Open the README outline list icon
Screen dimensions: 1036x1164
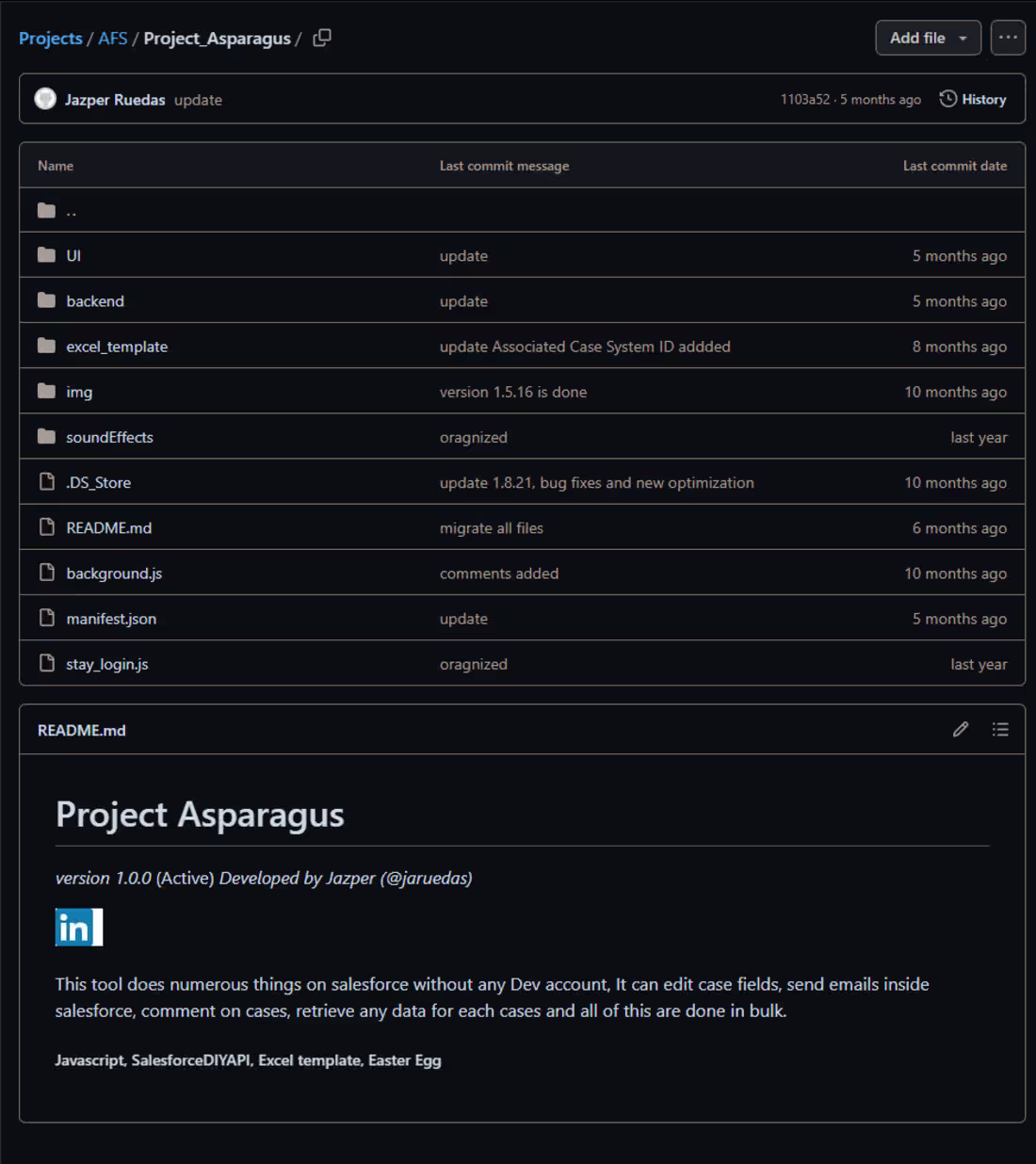click(1000, 729)
